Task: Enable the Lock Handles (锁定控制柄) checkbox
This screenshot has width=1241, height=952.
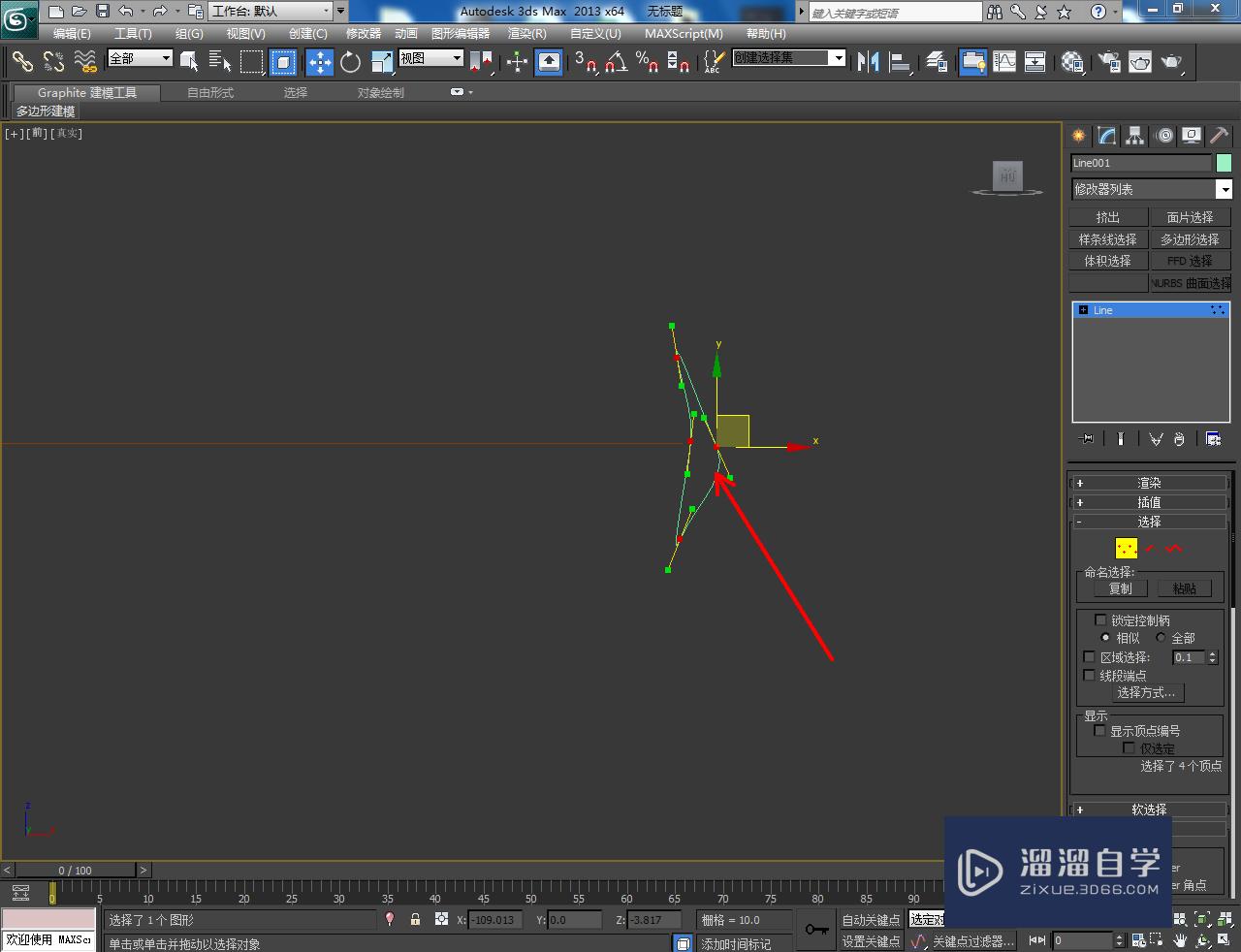Action: pyautogui.click(x=1100, y=619)
